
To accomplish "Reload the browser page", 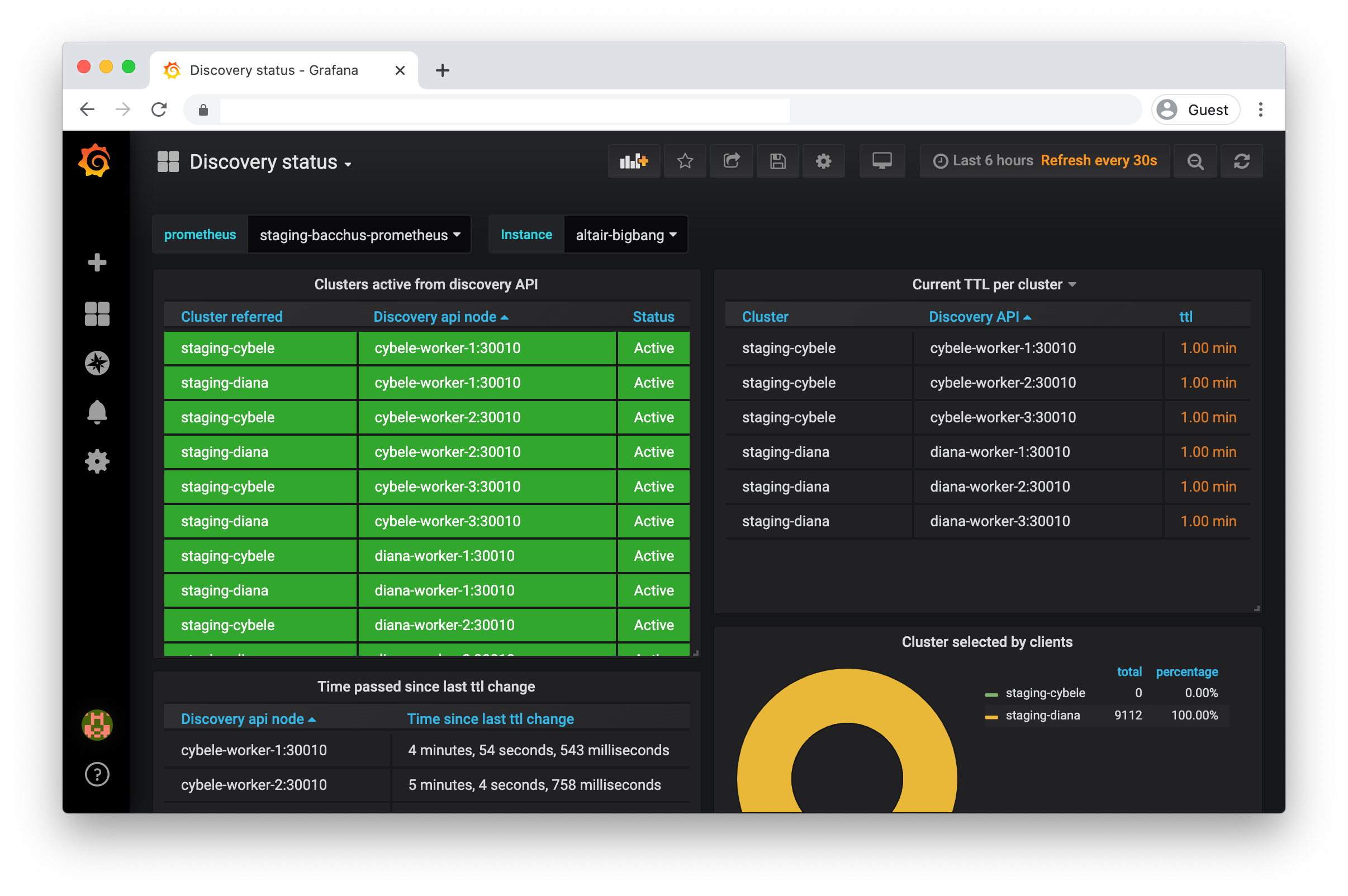I will tap(159, 109).
